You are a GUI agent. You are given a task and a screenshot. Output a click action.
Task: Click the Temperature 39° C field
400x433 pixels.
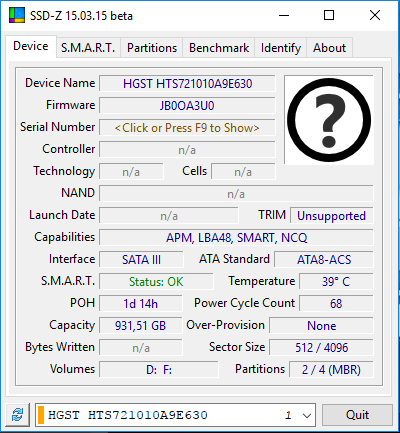coord(336,282)
